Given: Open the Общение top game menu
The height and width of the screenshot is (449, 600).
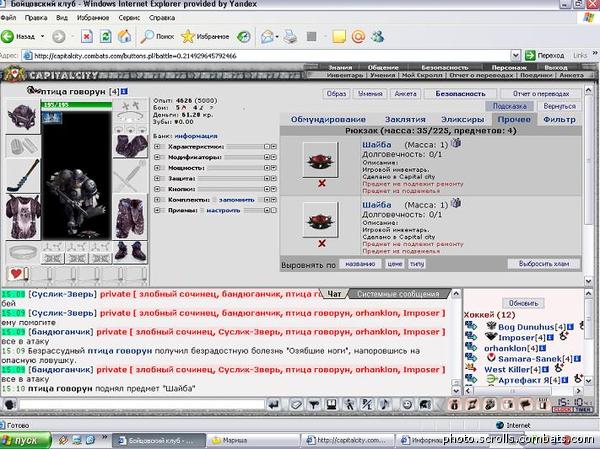Looking at the screenshot, I should coord(383,67).
